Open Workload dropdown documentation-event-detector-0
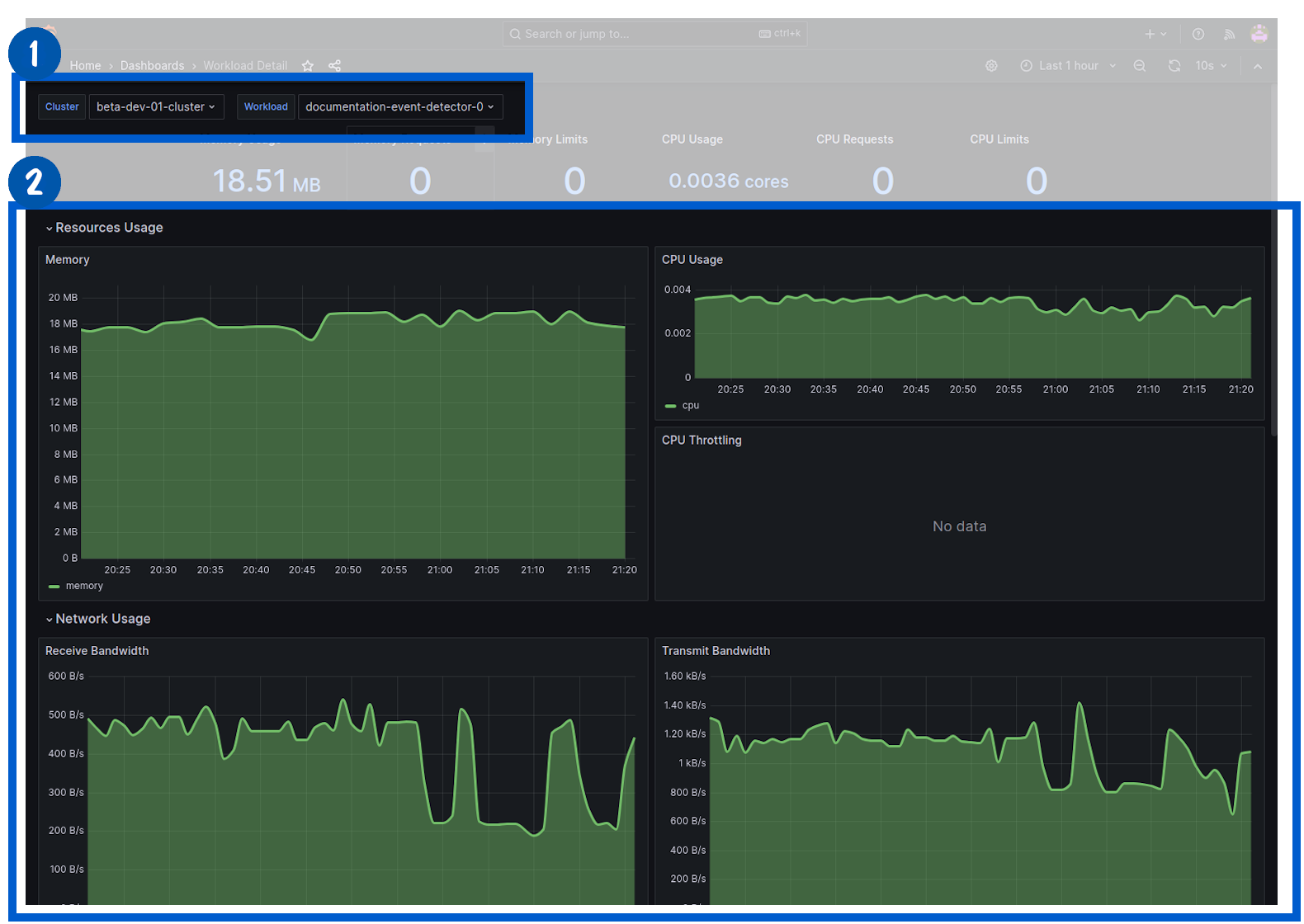Viewport: 1304px width, 924px height. 399,106
